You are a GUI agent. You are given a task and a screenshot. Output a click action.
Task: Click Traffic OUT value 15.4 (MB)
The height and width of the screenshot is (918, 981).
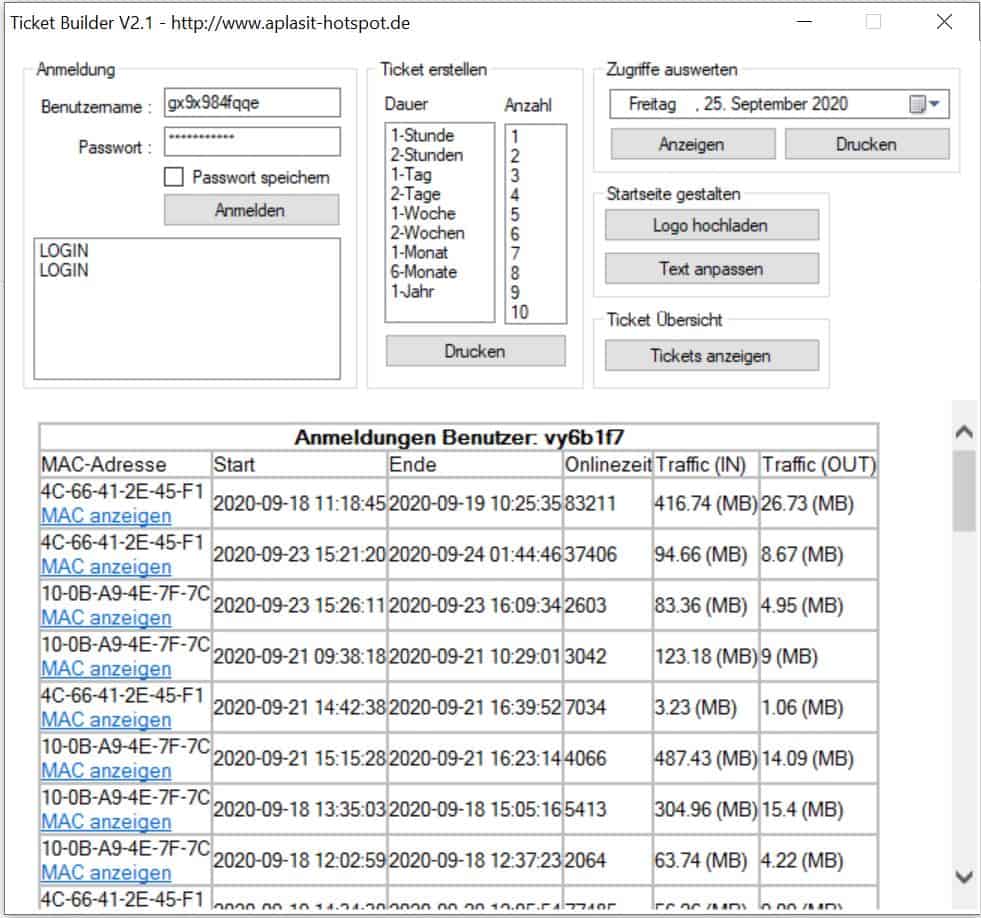pyautogui.click(x=802, y=809)
